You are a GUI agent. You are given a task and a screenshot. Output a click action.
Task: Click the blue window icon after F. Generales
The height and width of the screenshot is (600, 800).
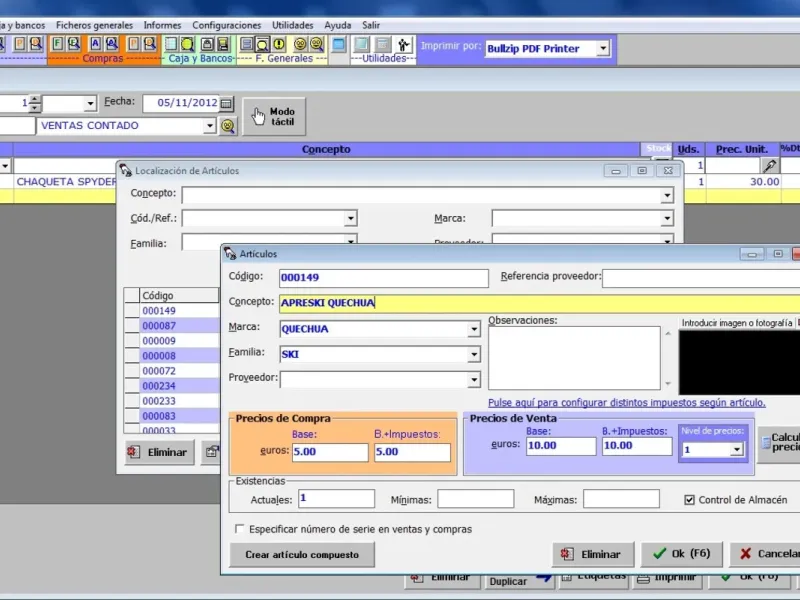[x=339, y=44]
